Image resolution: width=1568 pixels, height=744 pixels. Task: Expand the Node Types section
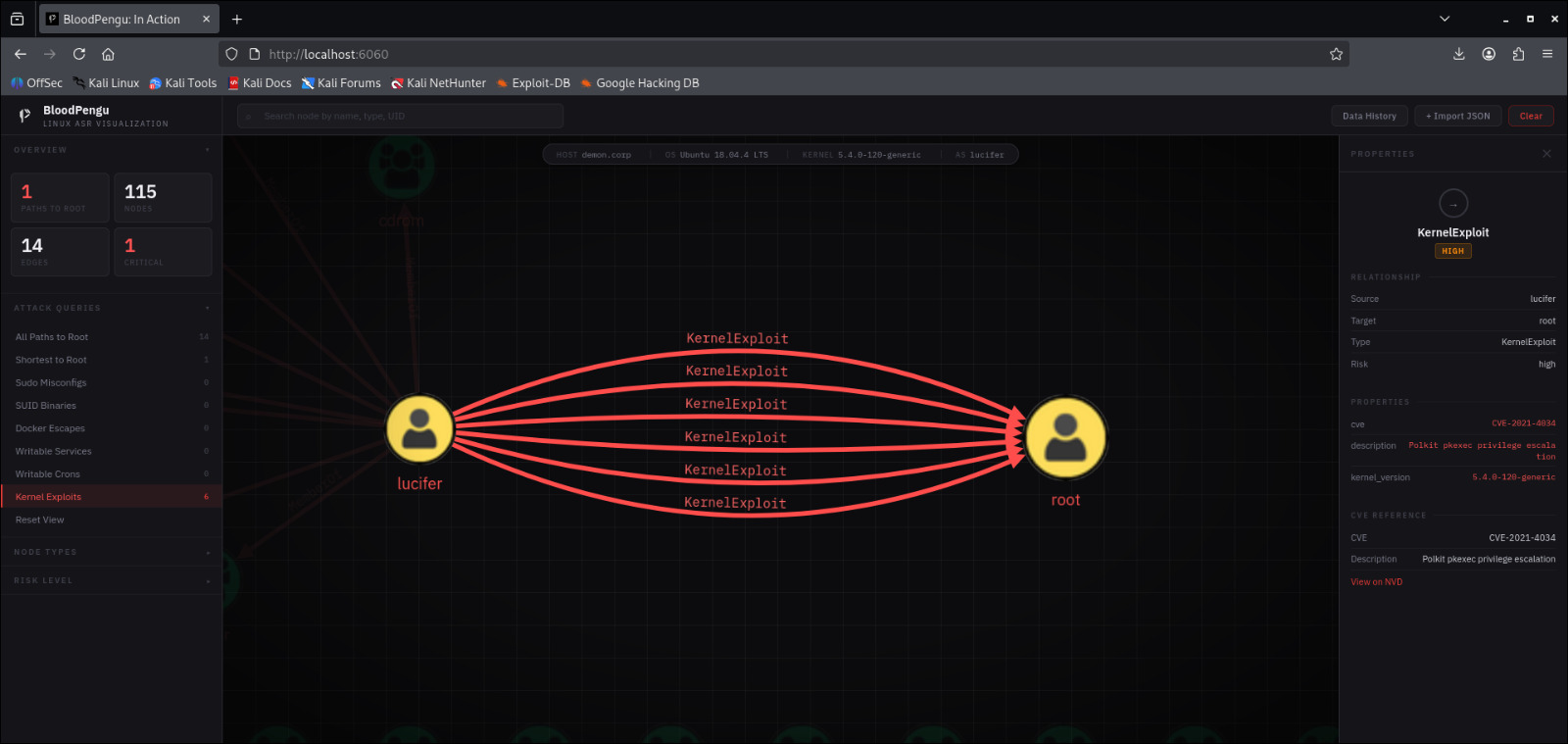[207, 553]
